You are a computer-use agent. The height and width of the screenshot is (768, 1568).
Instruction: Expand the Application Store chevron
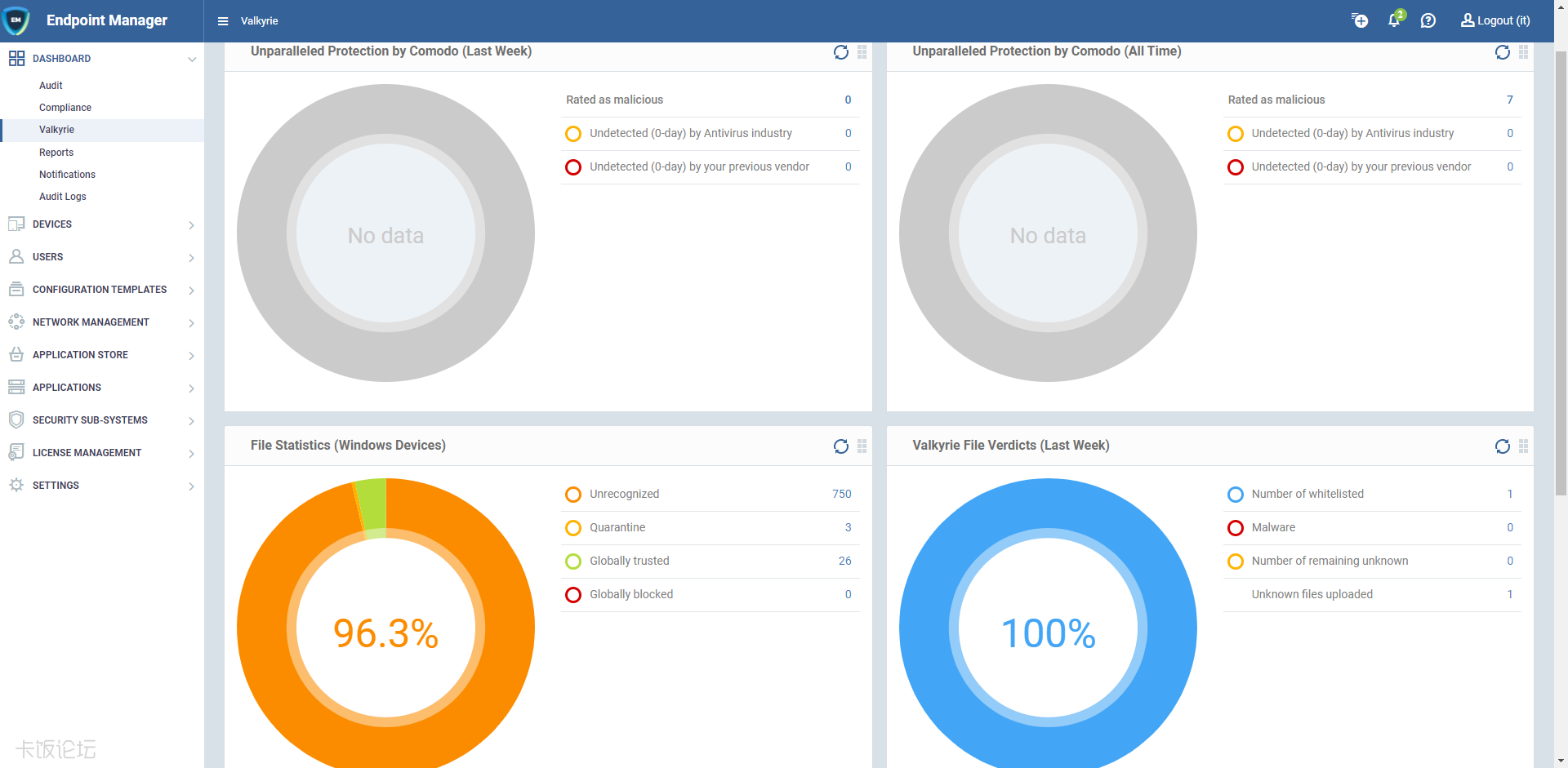point(192,356)
